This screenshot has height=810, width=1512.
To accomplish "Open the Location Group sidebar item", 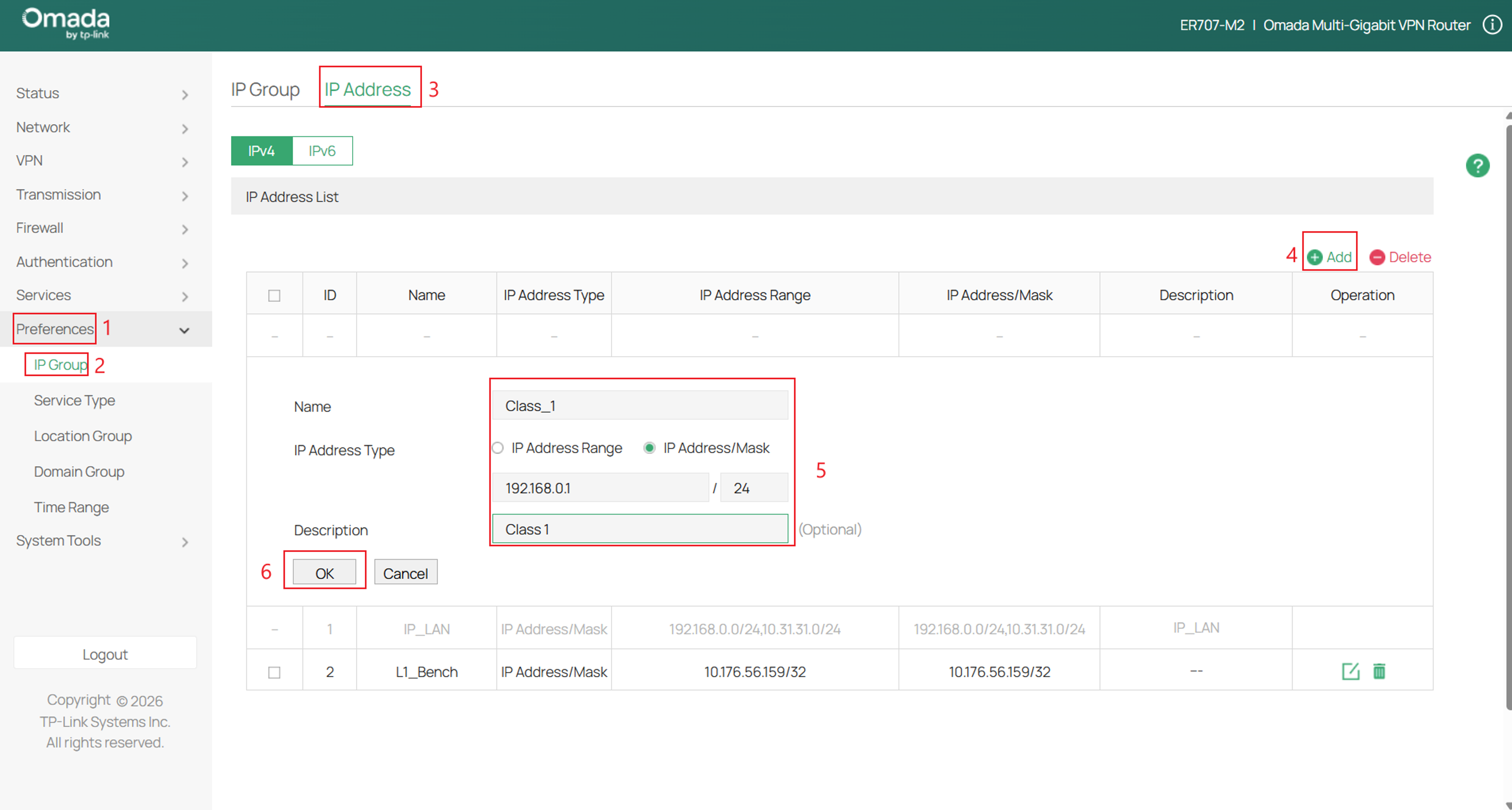I will 83,436.
